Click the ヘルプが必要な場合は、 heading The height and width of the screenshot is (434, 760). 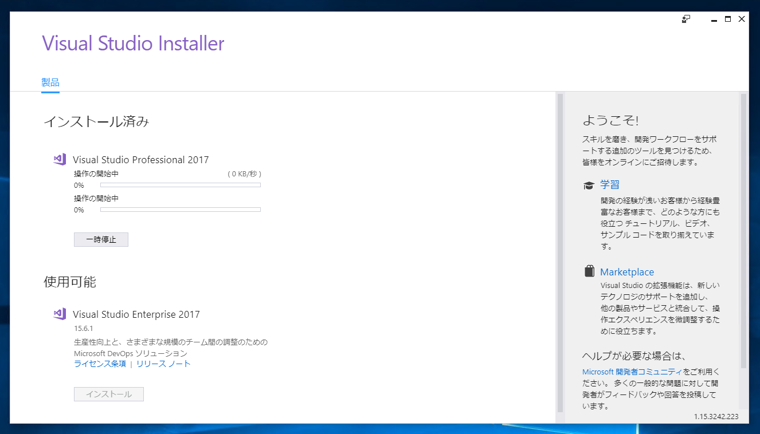click(x=634, y=356)
